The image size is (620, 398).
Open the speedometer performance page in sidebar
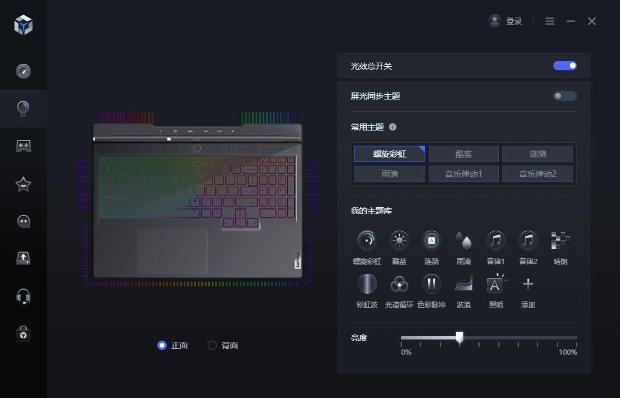pyautogui.click(x=23, y=71)
